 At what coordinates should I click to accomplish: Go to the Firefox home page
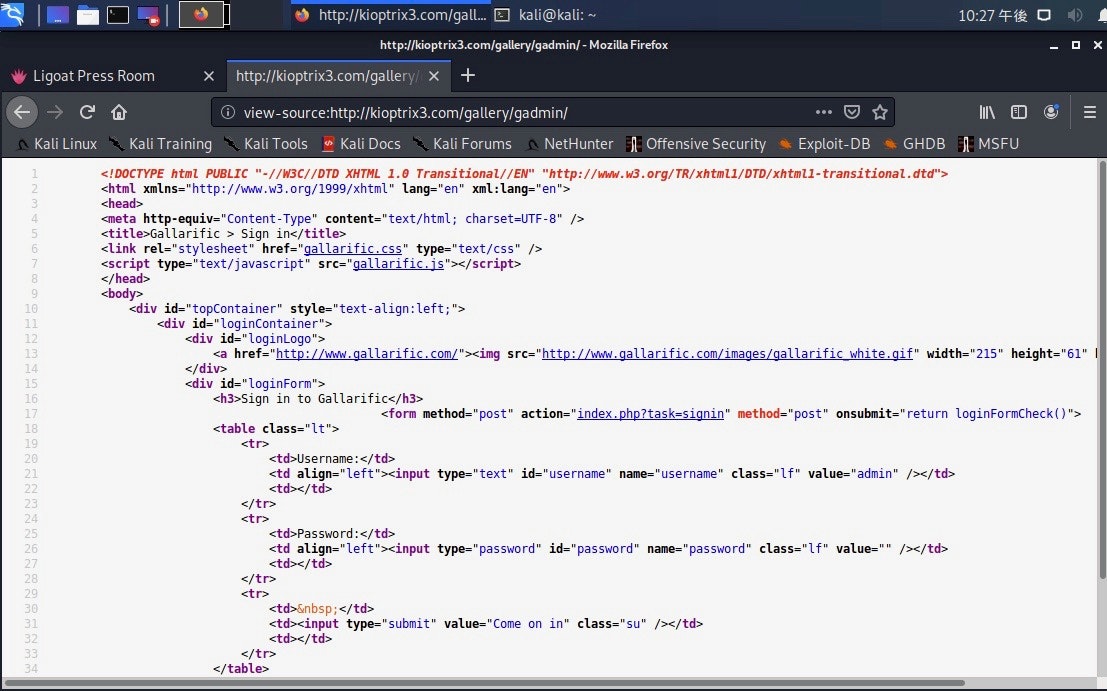point(119,112)
